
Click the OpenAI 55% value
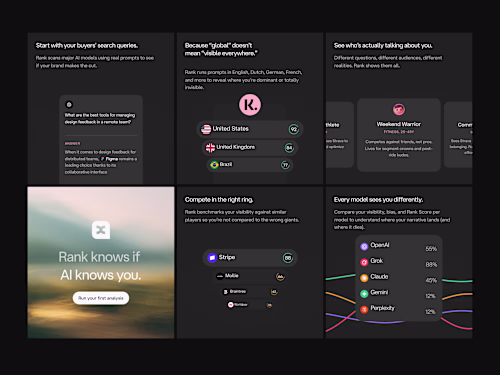pos(431,249)
